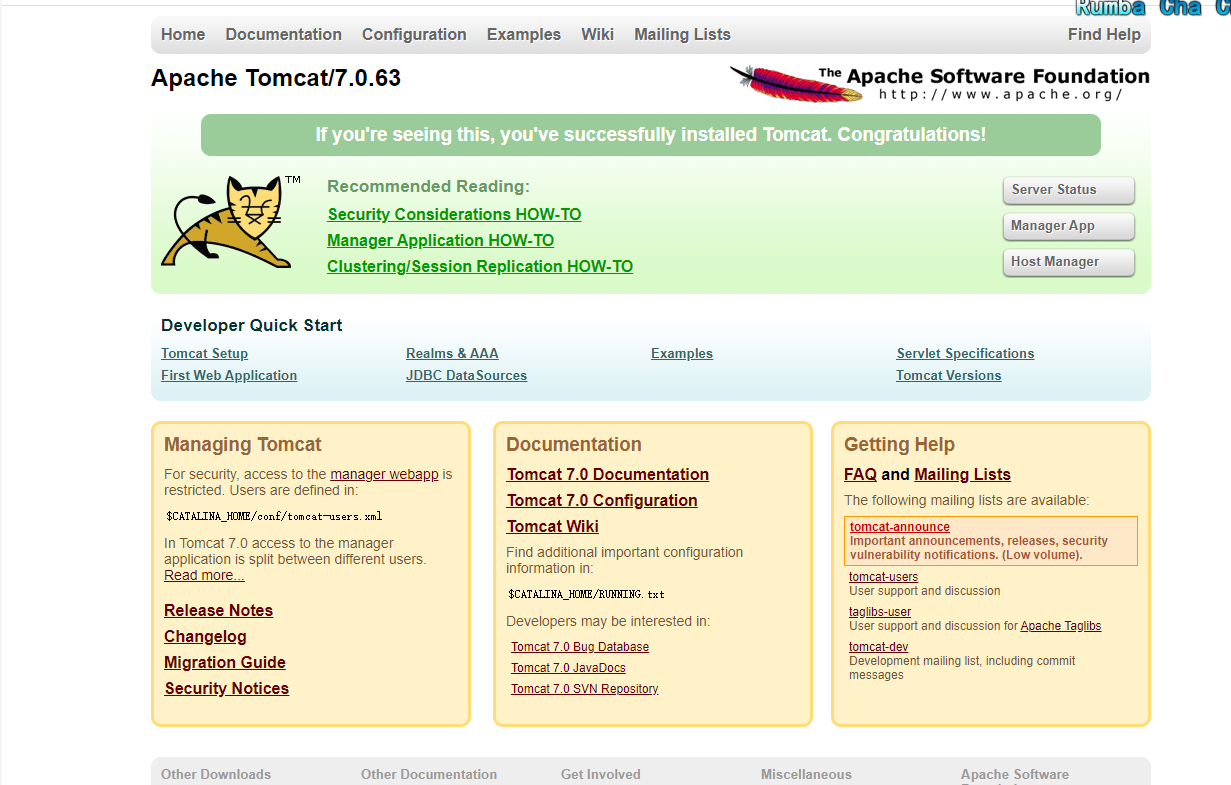Click the Other Downloads footer heading
The height and width of the screenshot is (785, 1231).
point(216,774)
